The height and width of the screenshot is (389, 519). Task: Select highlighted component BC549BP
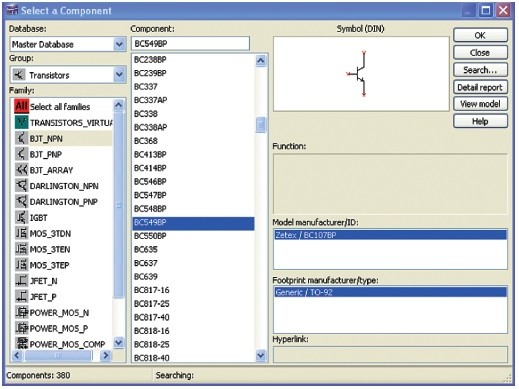click(193, 223)
